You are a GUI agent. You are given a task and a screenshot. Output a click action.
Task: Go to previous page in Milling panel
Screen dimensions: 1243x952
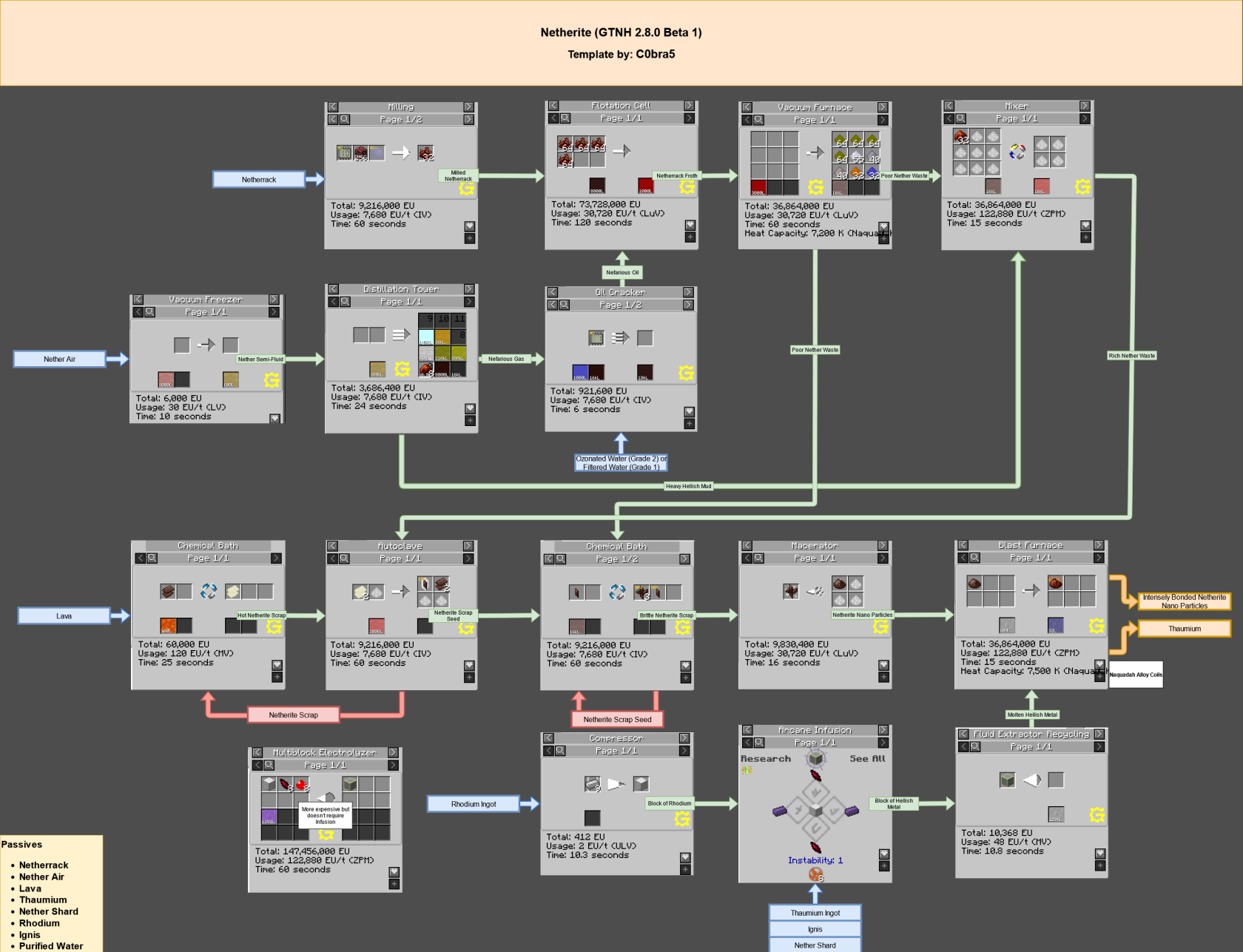pyautogui.click(x=333, y=119)
